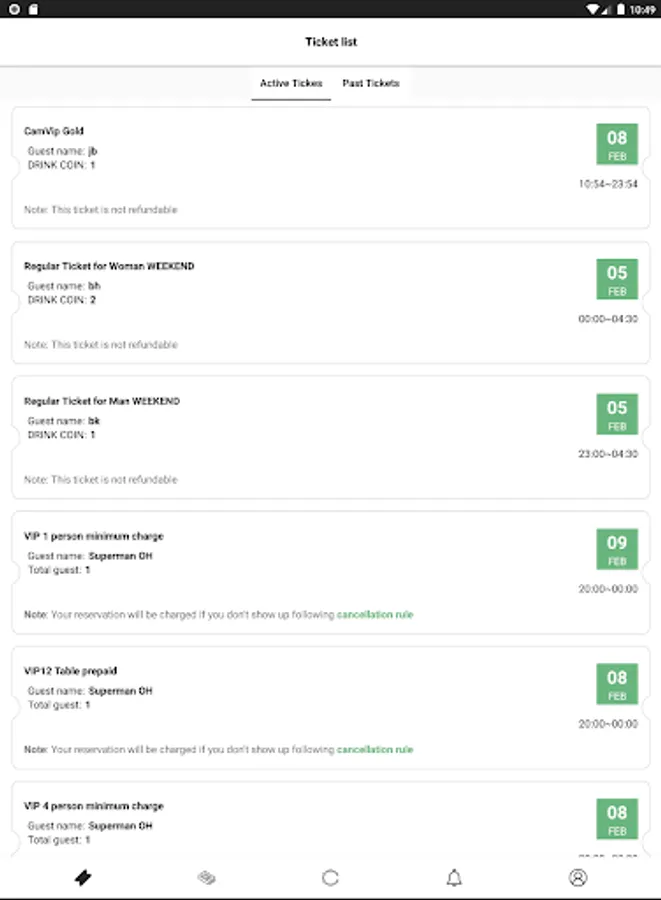Open VIP 4 person minimum charge ticket
The width and height of the screenshot is (661, 900).
point(330,820)
